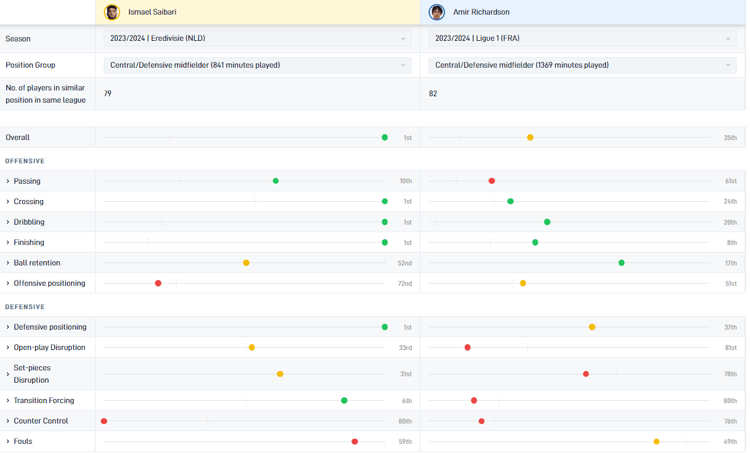Click Saibari's green Overall rank dot
The image size is (750, 455).
tap(385, 138)
